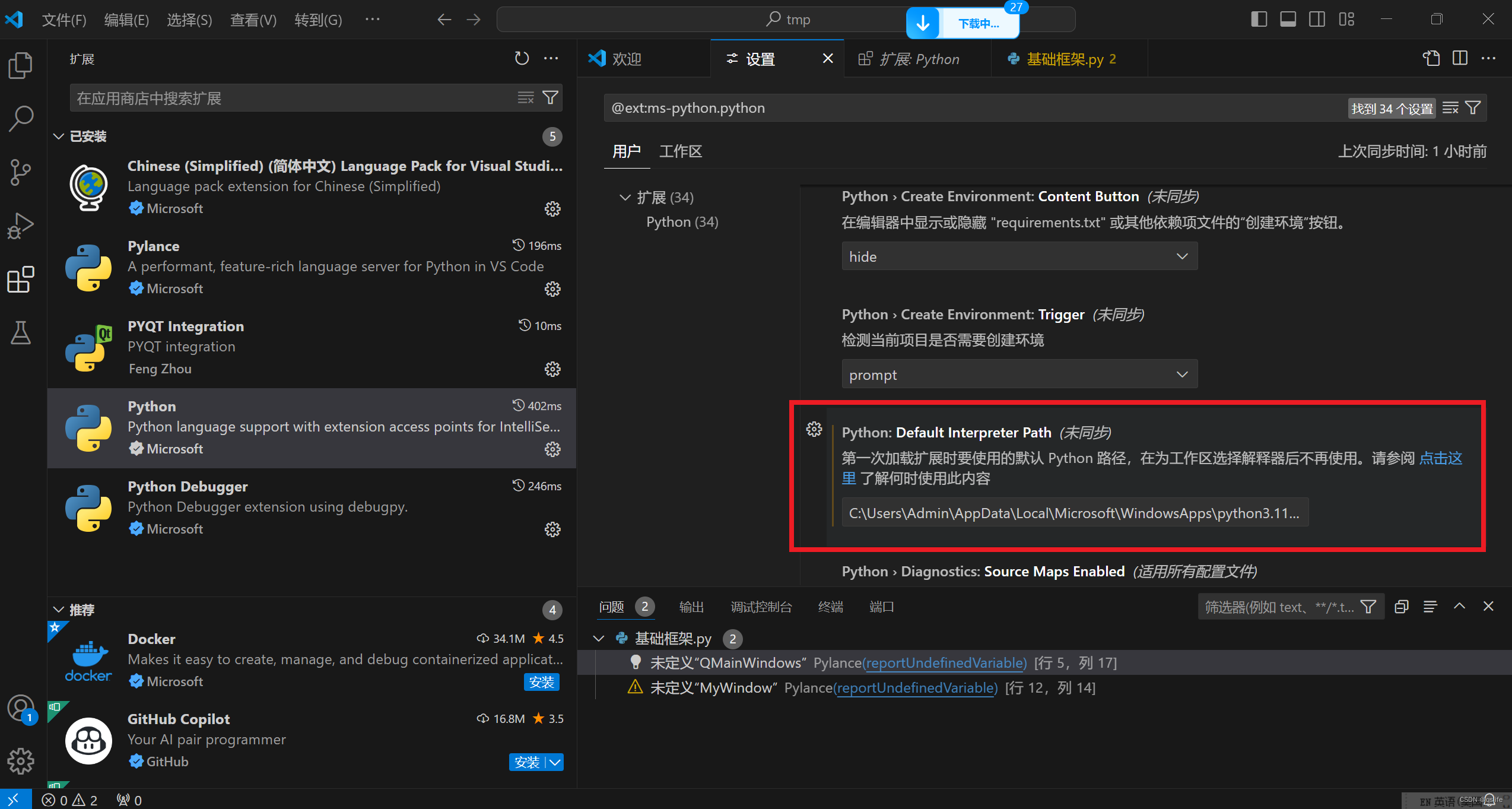Open the Source Control view
This screenshot has width=1512, height=809.
[x=21, y=172]
